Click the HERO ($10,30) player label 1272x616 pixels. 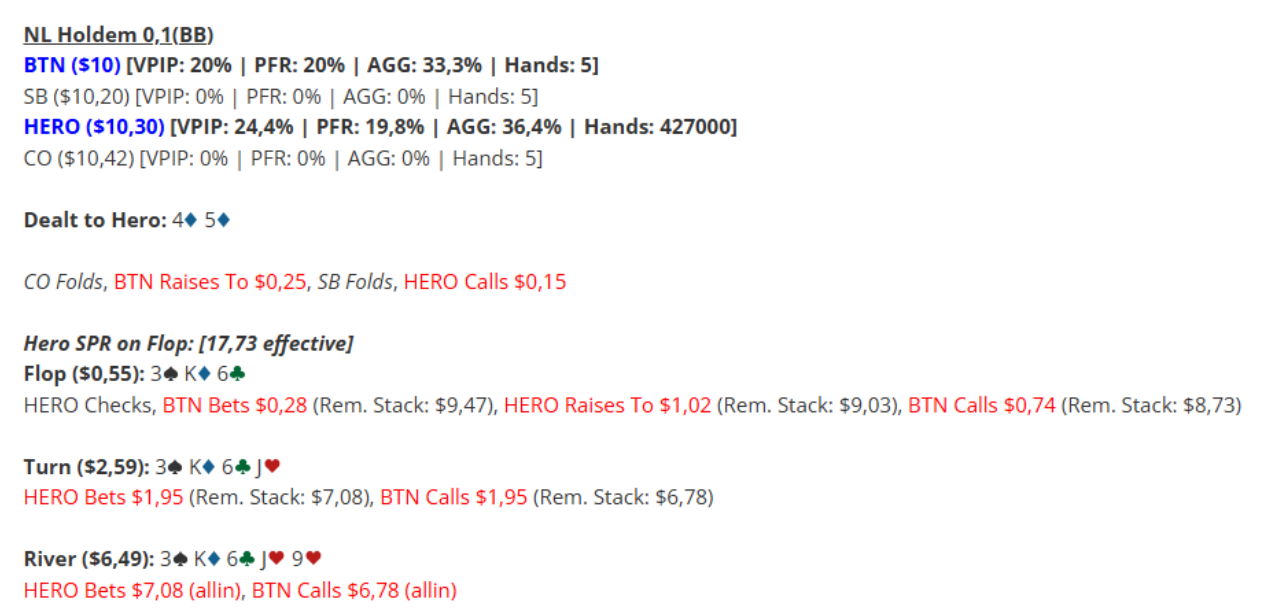click(x=95, y=127)
